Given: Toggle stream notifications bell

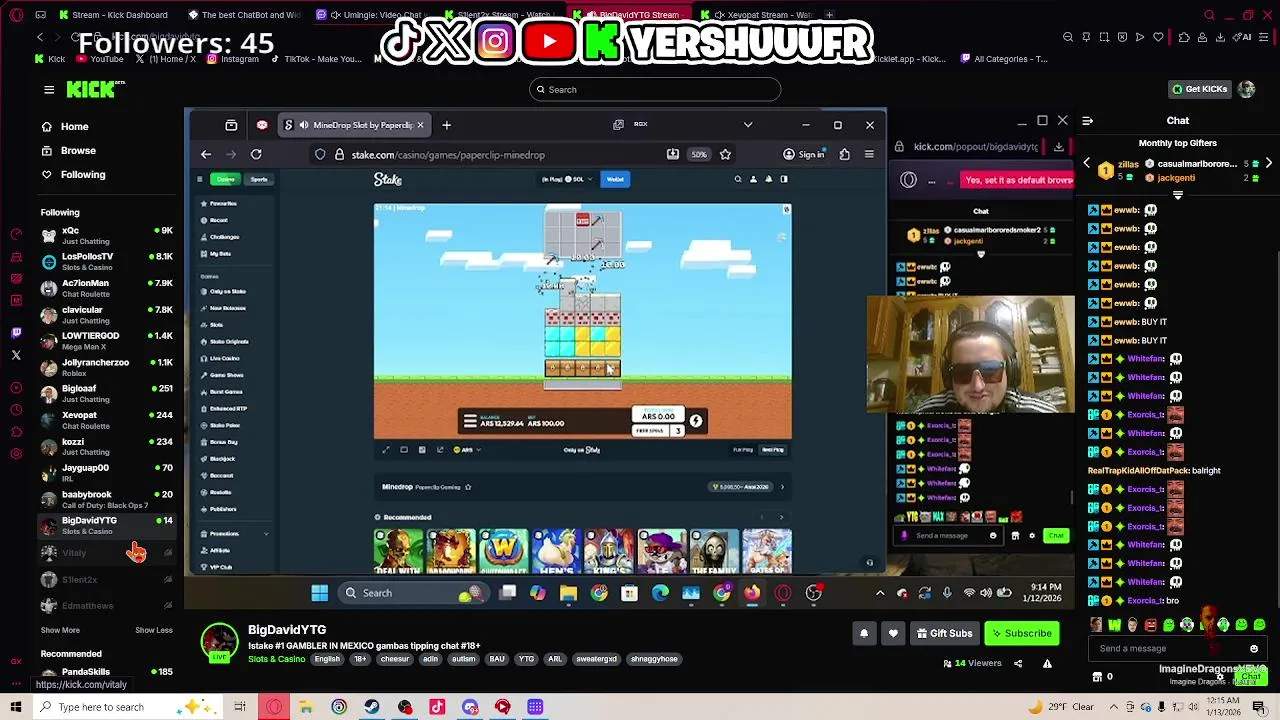Looking at the screenshot, I should pyautogui.click(x=864, y=633).
